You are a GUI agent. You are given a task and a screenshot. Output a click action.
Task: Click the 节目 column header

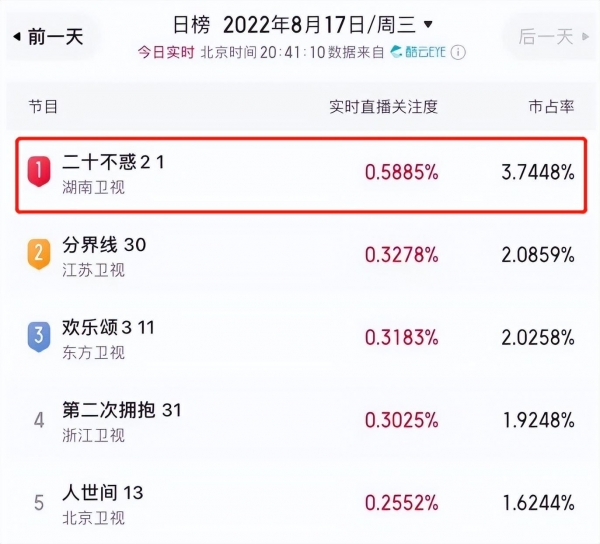[x=43, y=107]
